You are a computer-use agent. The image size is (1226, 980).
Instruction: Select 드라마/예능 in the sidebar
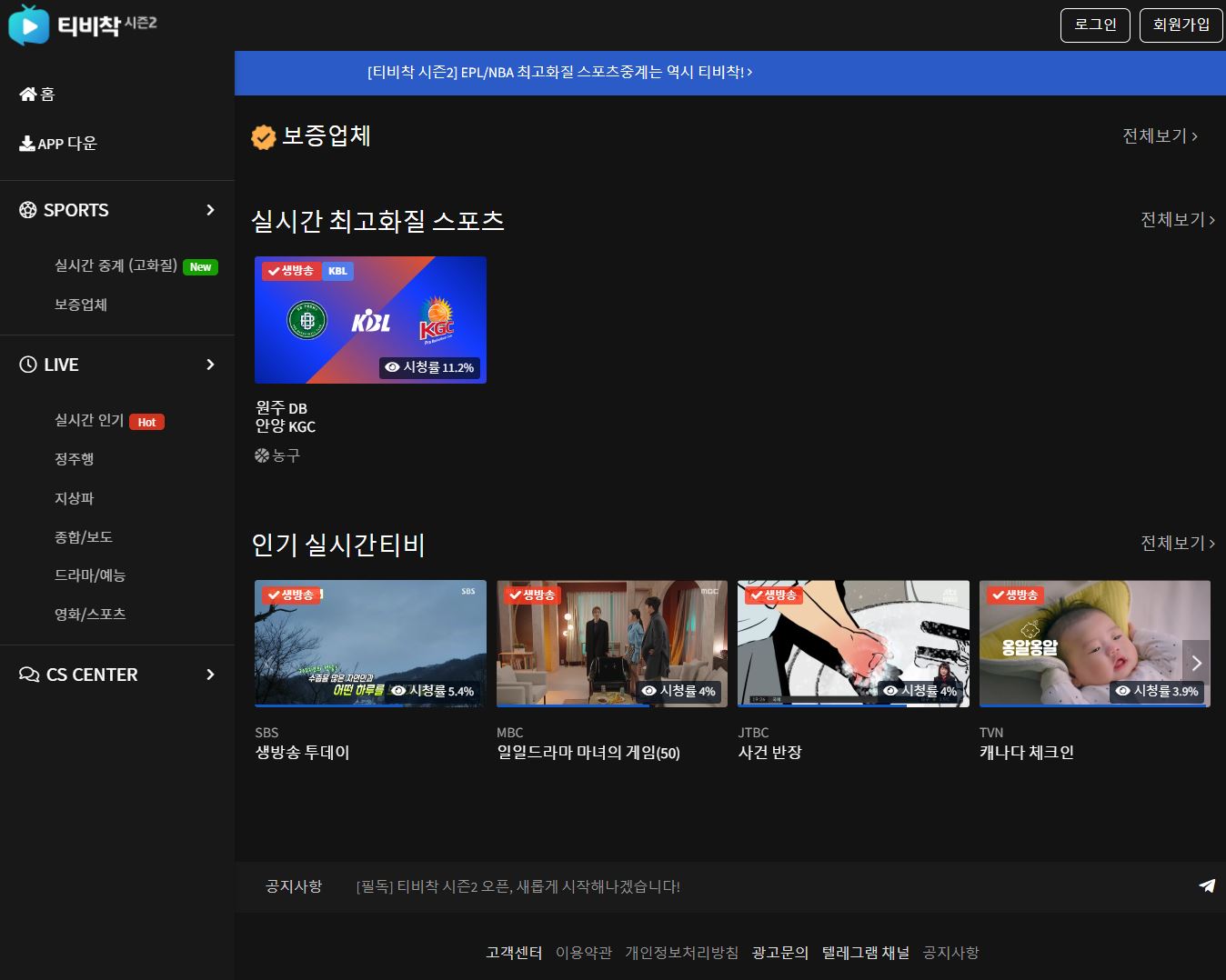click(90, 575)
